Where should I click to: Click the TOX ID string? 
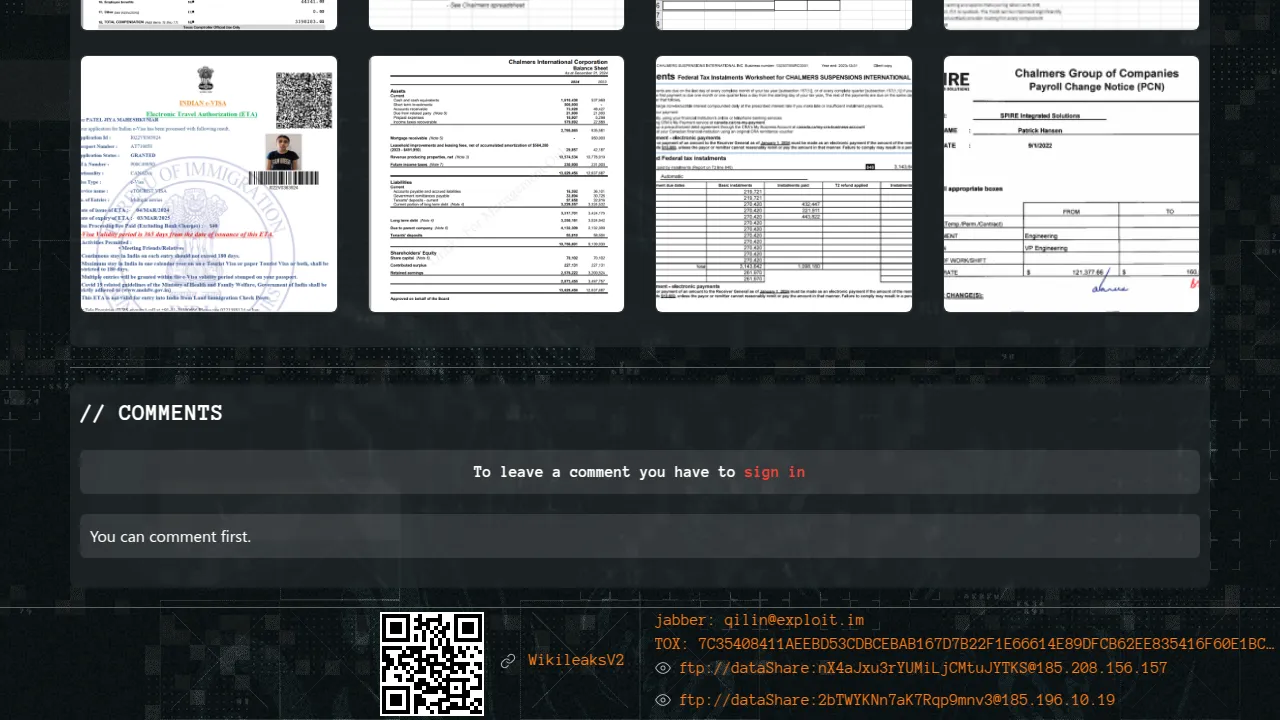[964, 645]
